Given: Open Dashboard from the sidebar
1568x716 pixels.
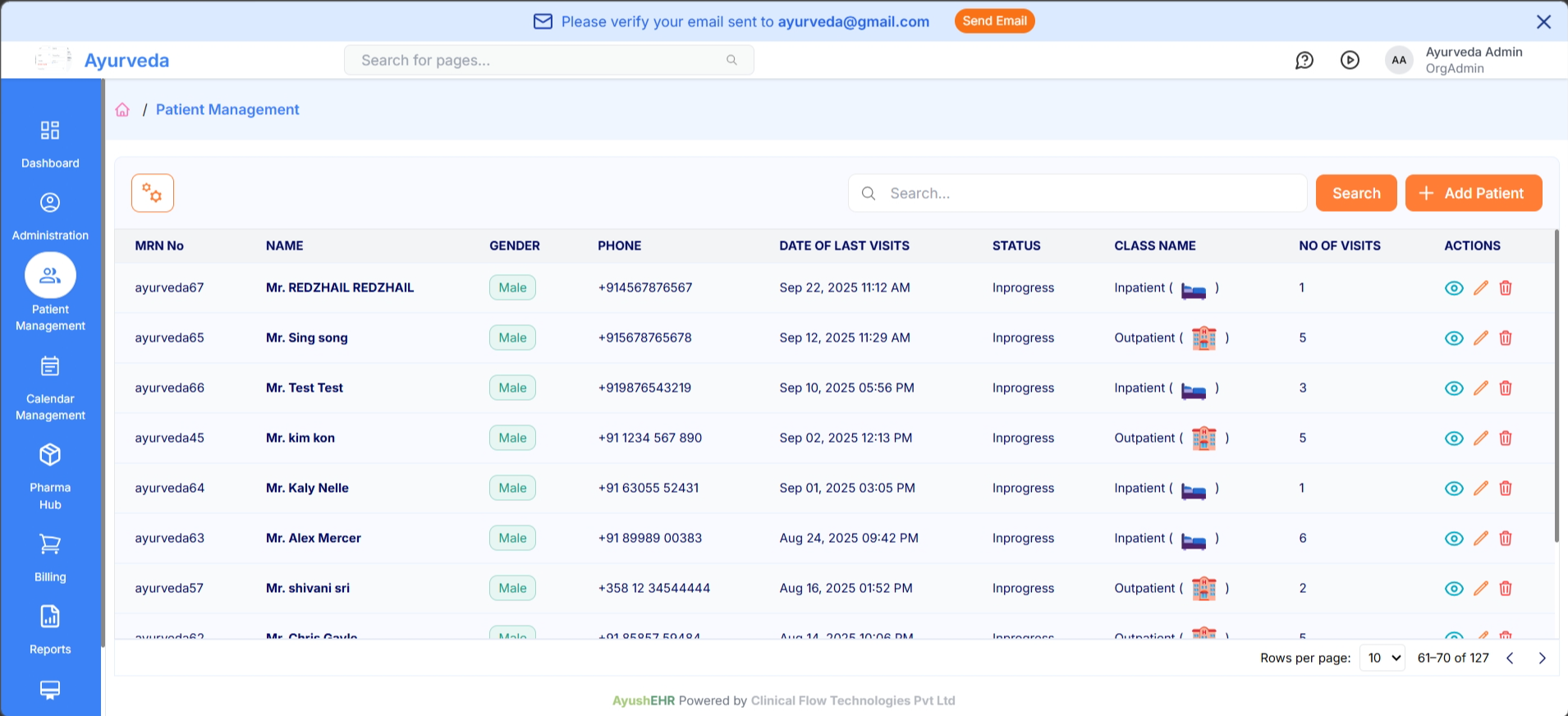Looking at the screenshot, I should pyautogui.click(x=50, y=144).
